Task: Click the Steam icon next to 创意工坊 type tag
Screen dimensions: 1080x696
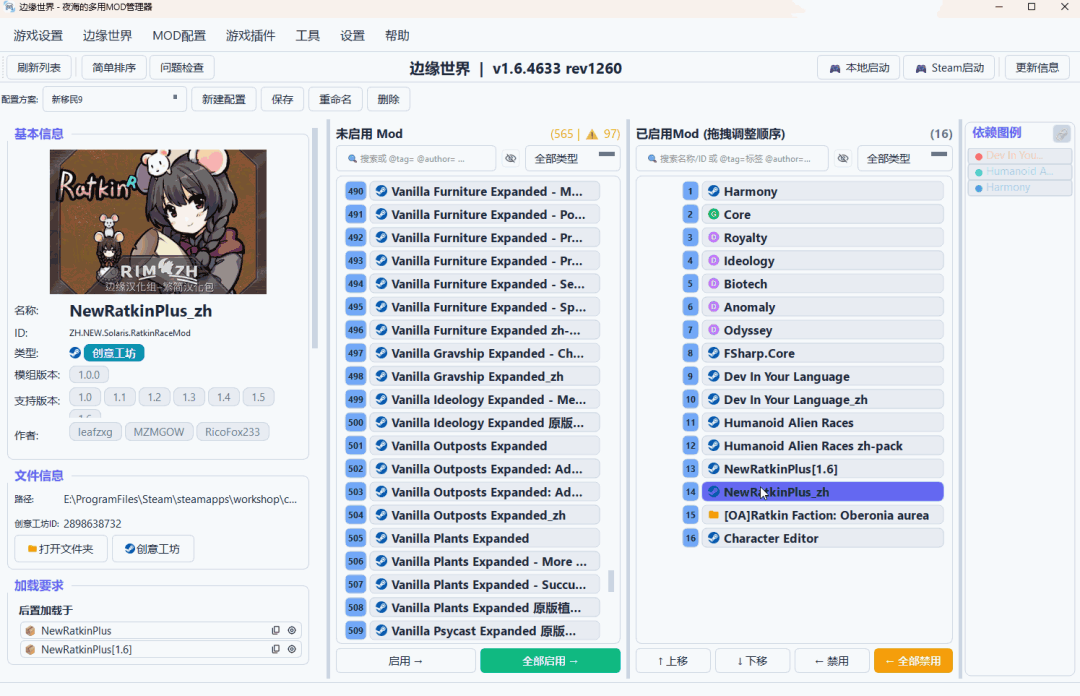Action: tap(75, 353)
